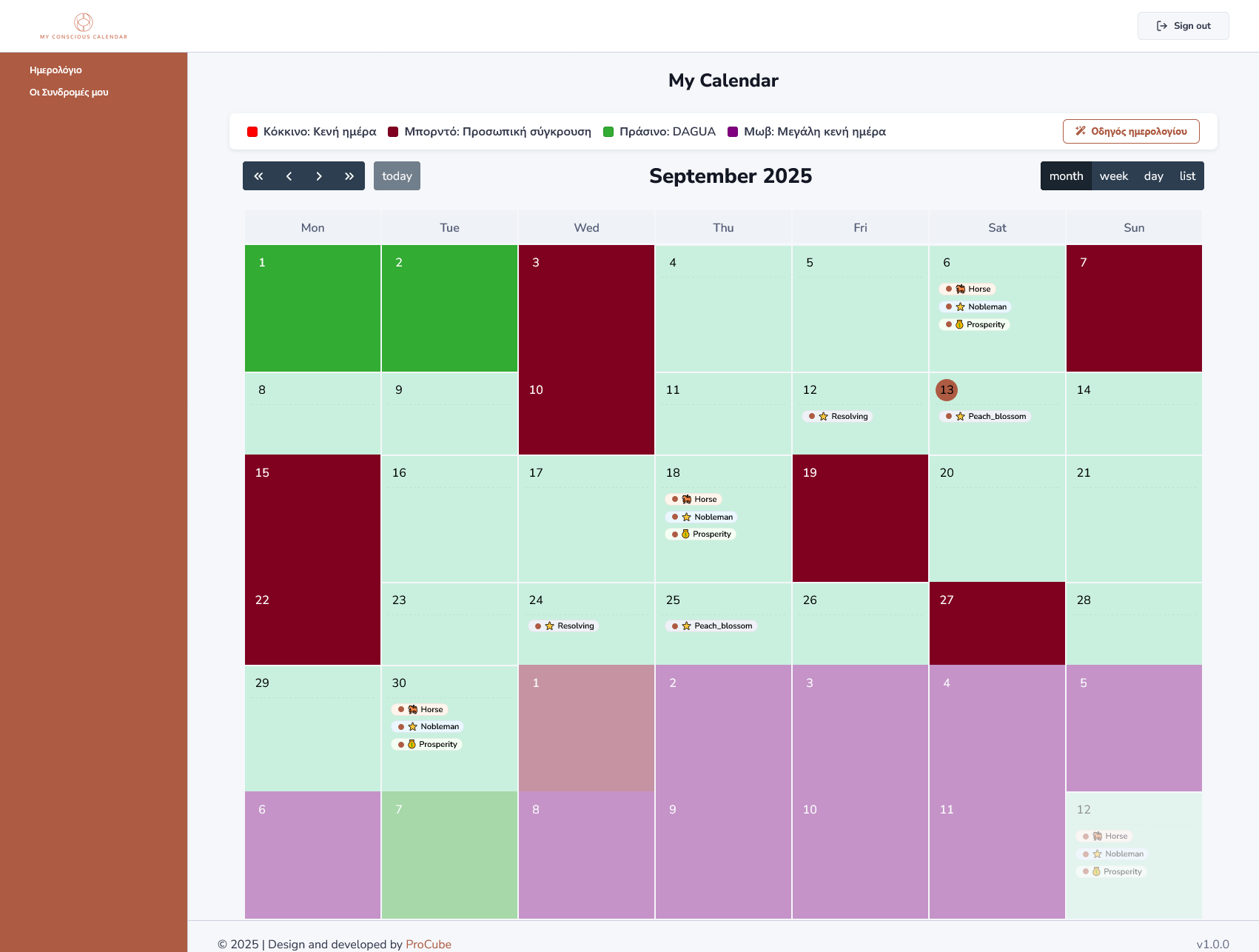Select the month view tab
1259x952 pixels.
1066,176
